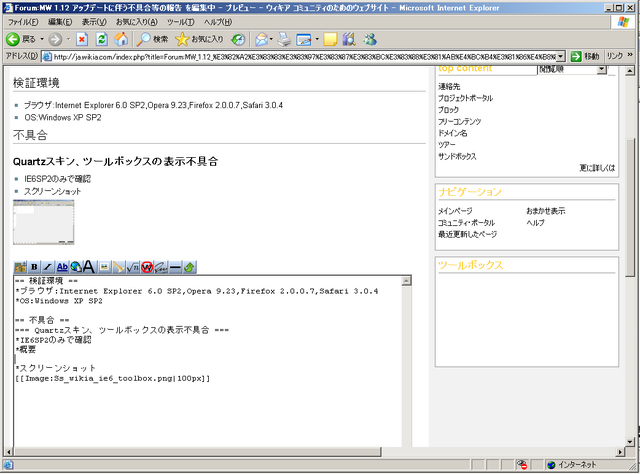The width and height of the screenshot is (640, 474).
Task: Open Favorites (お気に入り) star button
Action: 199,39
